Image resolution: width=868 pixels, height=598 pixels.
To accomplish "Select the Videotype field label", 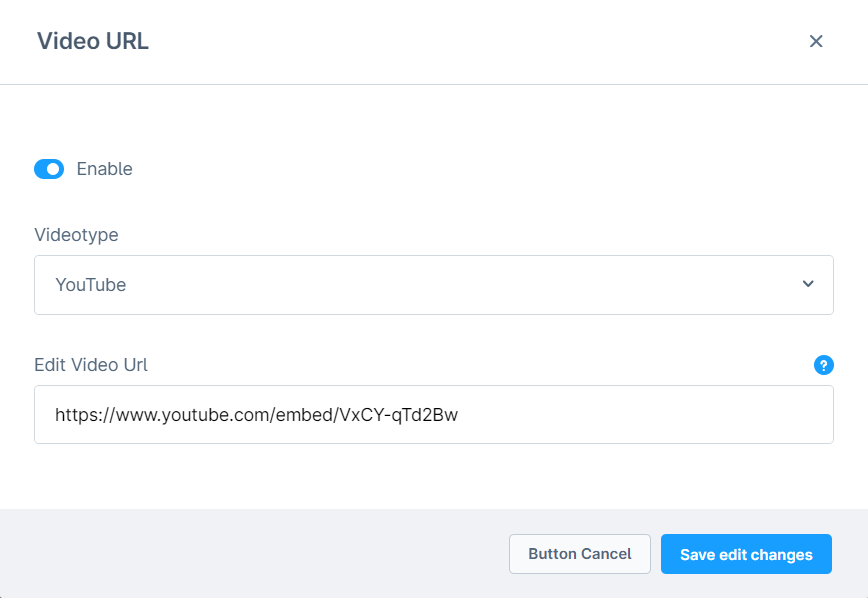I will [76, 234].
